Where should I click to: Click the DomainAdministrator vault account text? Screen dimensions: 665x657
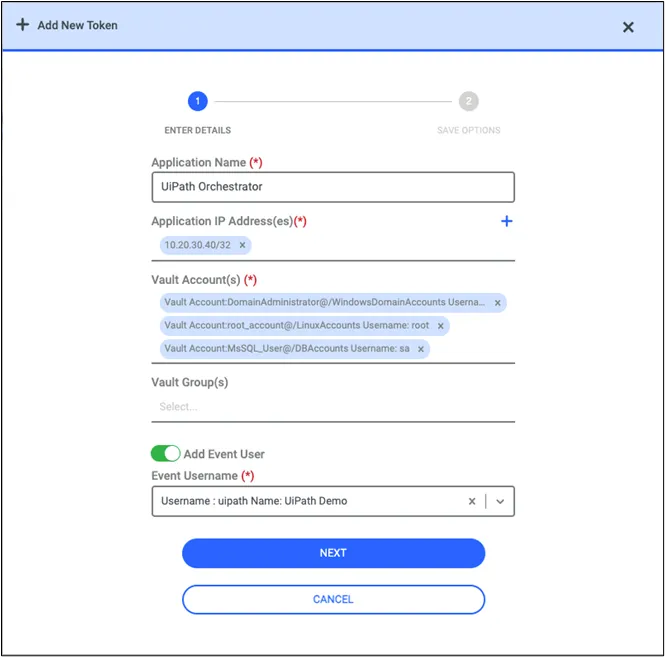tap(324, 302)
